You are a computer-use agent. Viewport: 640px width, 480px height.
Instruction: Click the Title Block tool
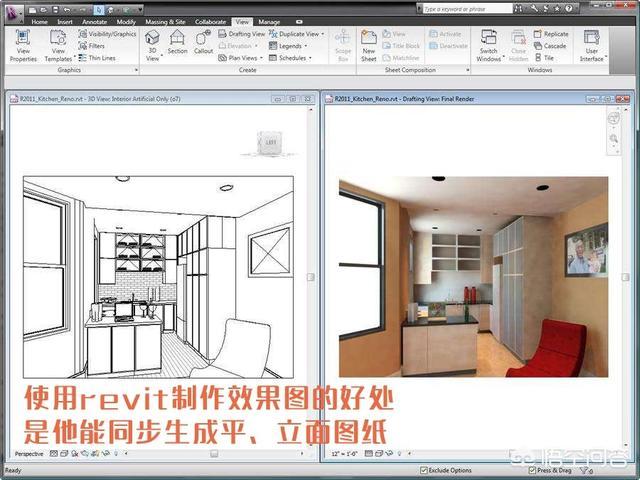point(401,46)
